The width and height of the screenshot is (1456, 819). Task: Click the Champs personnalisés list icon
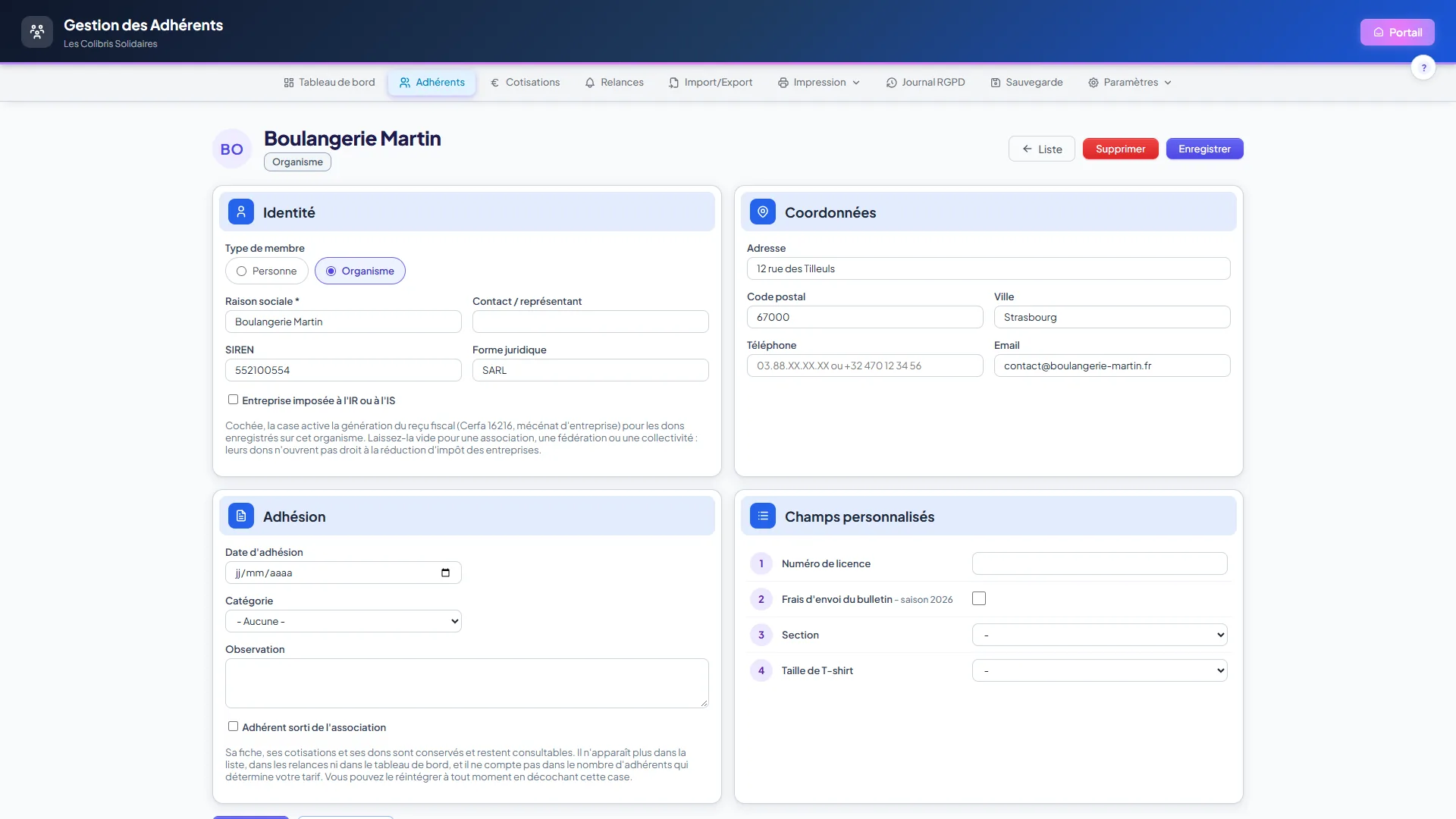pyautogui.click(x=763, y=516)
